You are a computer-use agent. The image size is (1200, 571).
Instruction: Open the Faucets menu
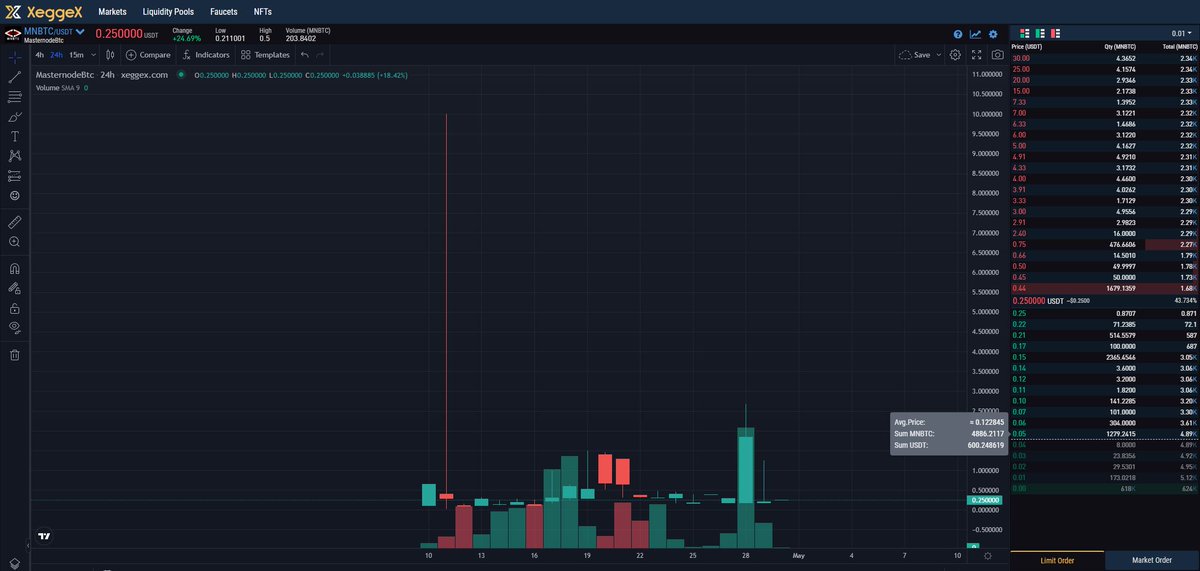224,11
